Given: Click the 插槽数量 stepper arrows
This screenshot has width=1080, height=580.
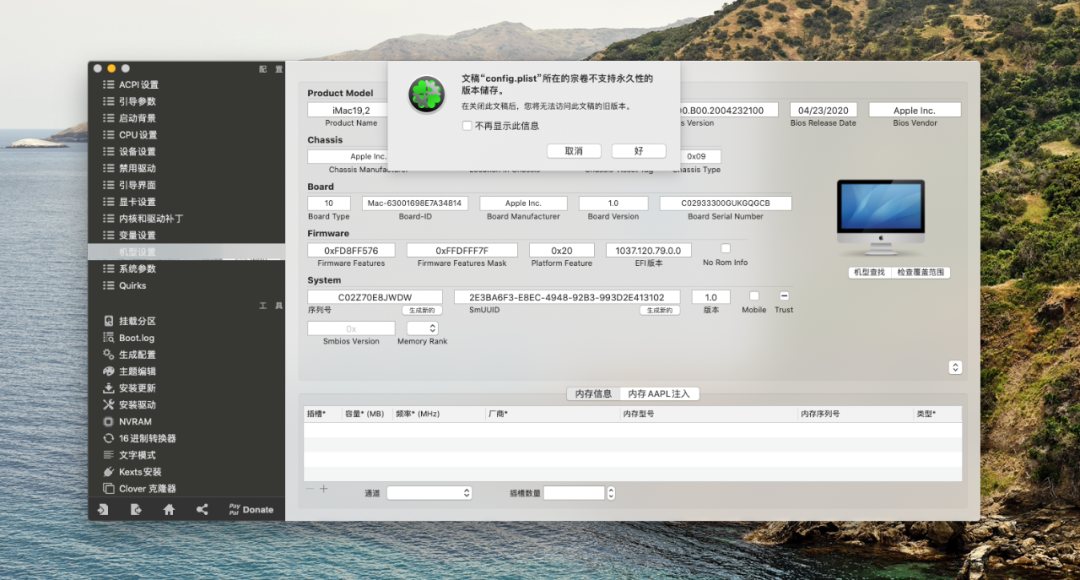Looking at the screenshot, I should coord(611,493).
